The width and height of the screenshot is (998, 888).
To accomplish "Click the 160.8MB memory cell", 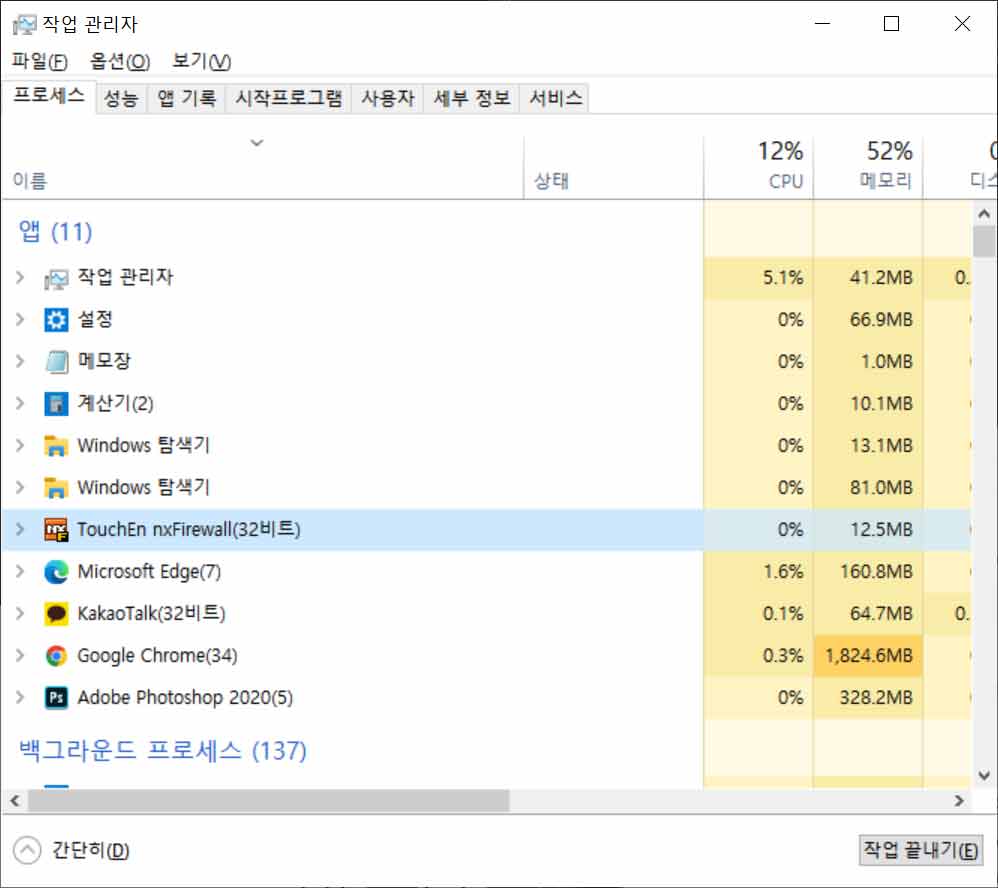I will tap(868, 572).
